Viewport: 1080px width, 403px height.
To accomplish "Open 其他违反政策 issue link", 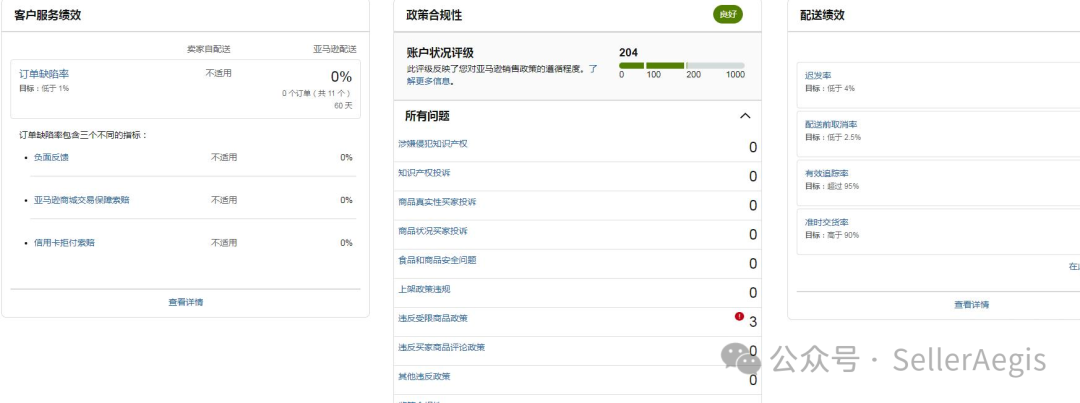I will 424,376.
